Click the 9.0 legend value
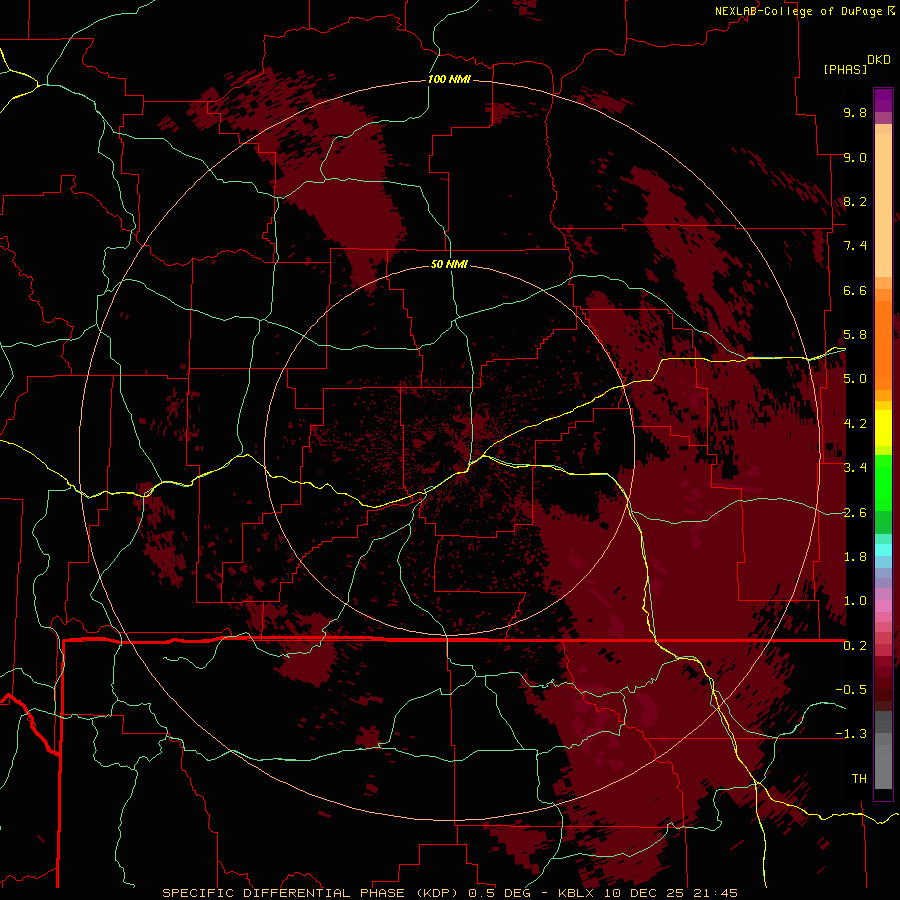 855,157
